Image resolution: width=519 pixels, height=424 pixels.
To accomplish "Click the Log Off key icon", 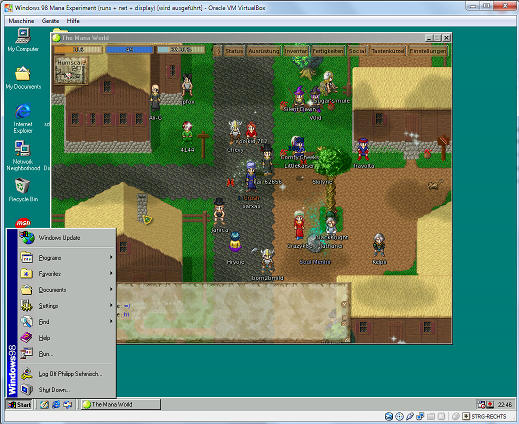I will [x=27, y=374].
